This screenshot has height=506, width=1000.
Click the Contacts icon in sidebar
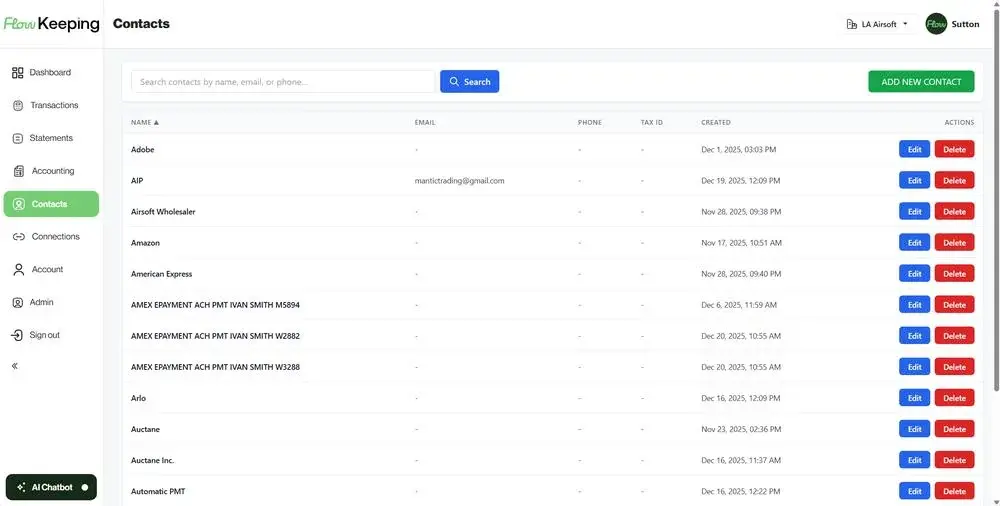click(x=18, y=204)
